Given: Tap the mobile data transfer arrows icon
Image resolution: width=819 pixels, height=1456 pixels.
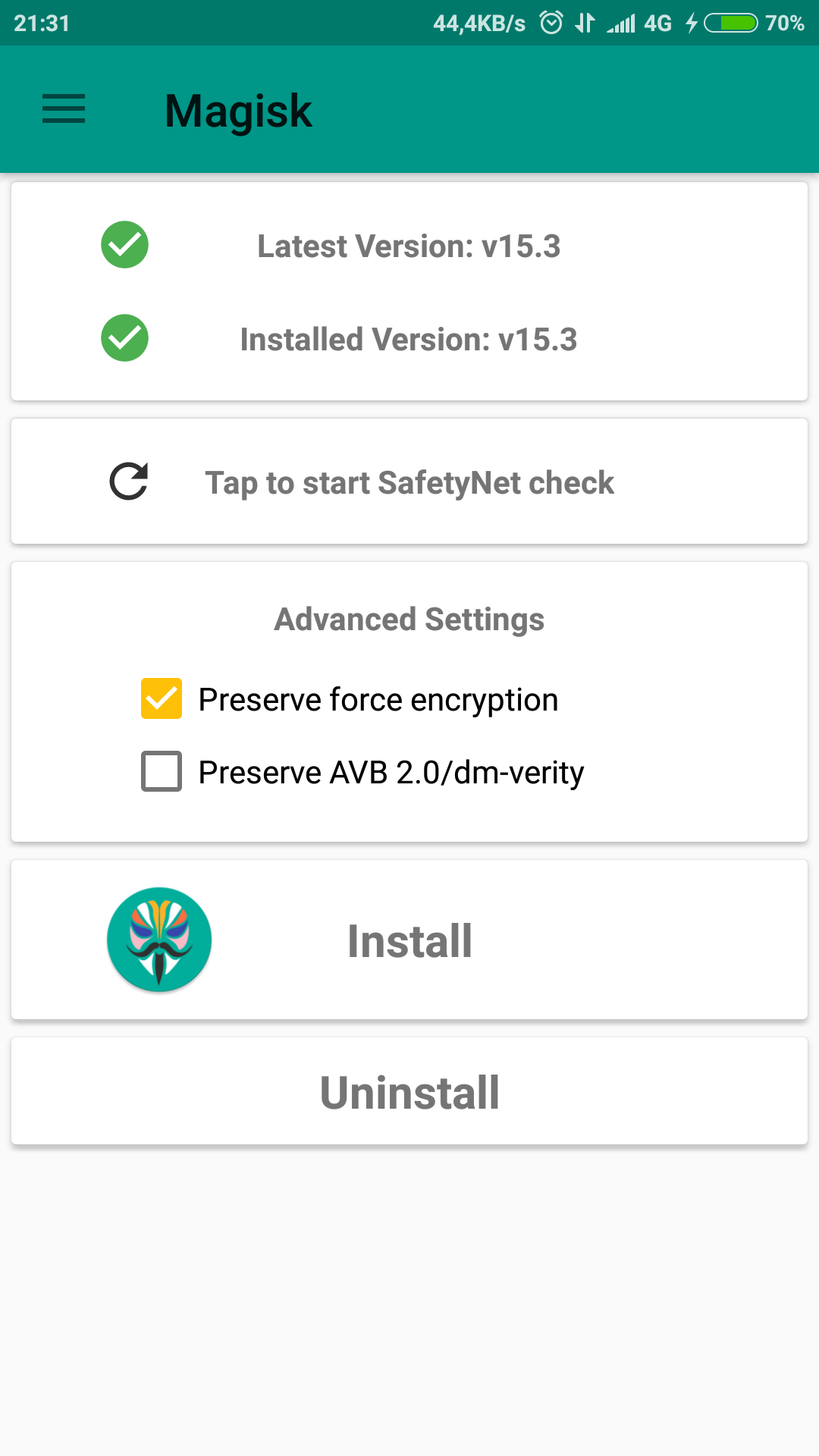Looking at the screenshot, I should [x=585, y=23].
